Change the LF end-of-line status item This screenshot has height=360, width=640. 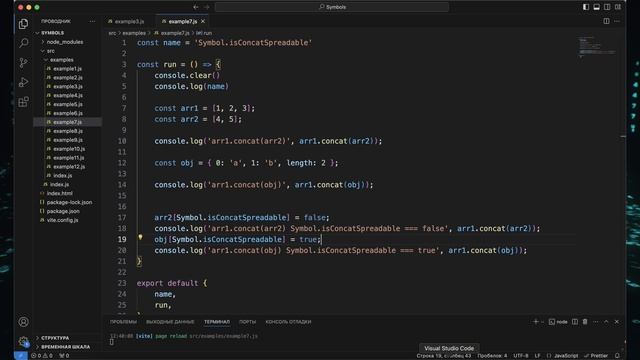coord(538,356)
